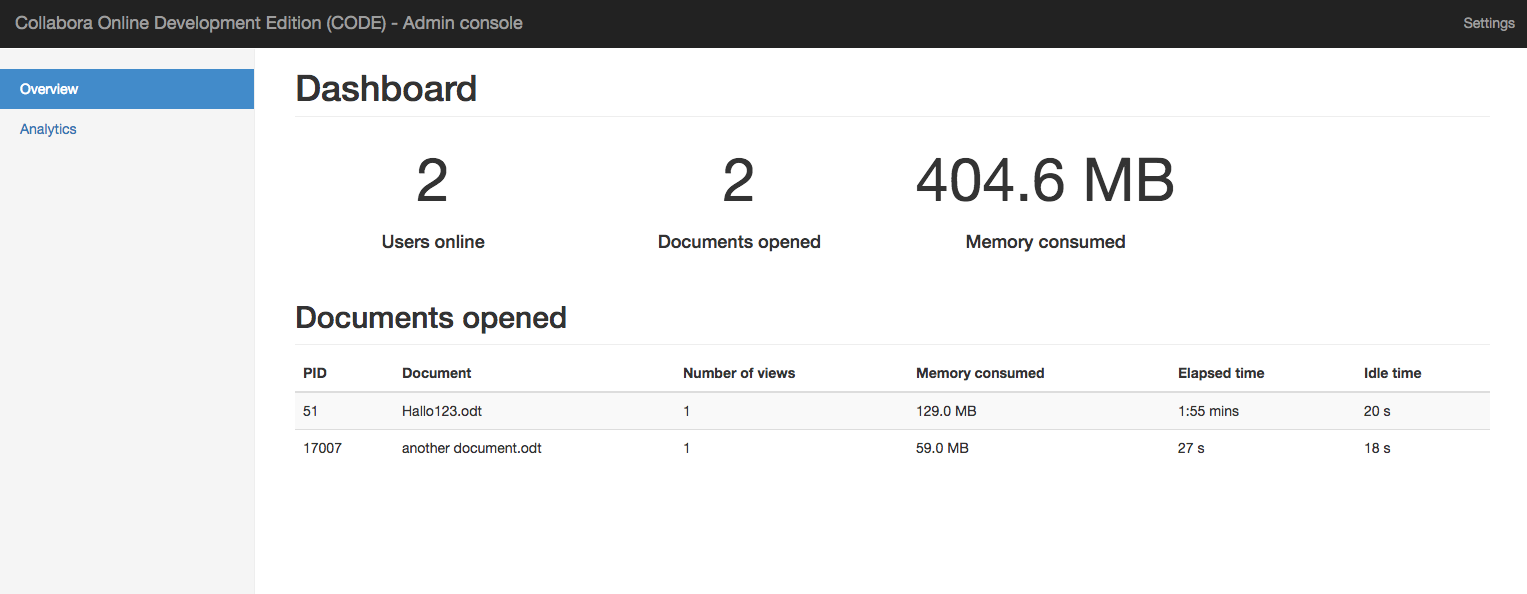The image size is (1527, 594).
Task: Click the Elapsed time column header
Action: pos(1221,373)
